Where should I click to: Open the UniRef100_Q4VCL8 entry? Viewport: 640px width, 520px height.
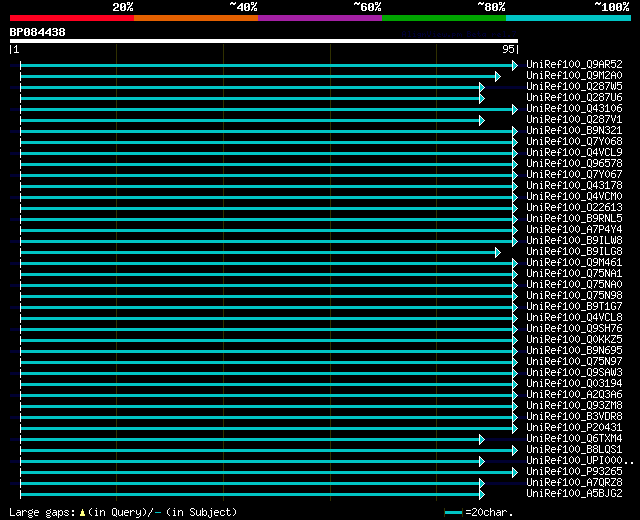(574, 318)
